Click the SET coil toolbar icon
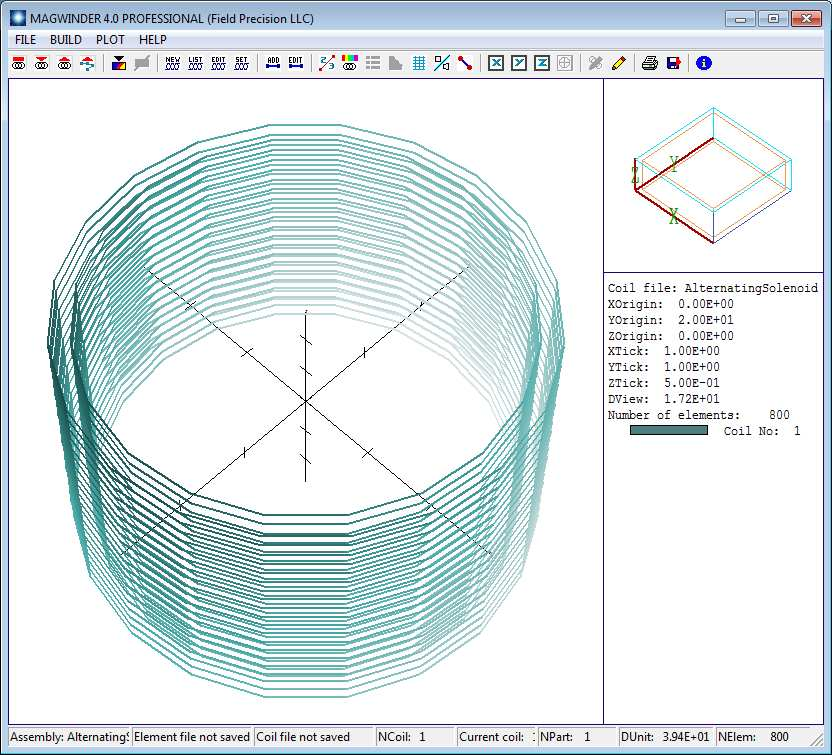 [x=241, y=63]
